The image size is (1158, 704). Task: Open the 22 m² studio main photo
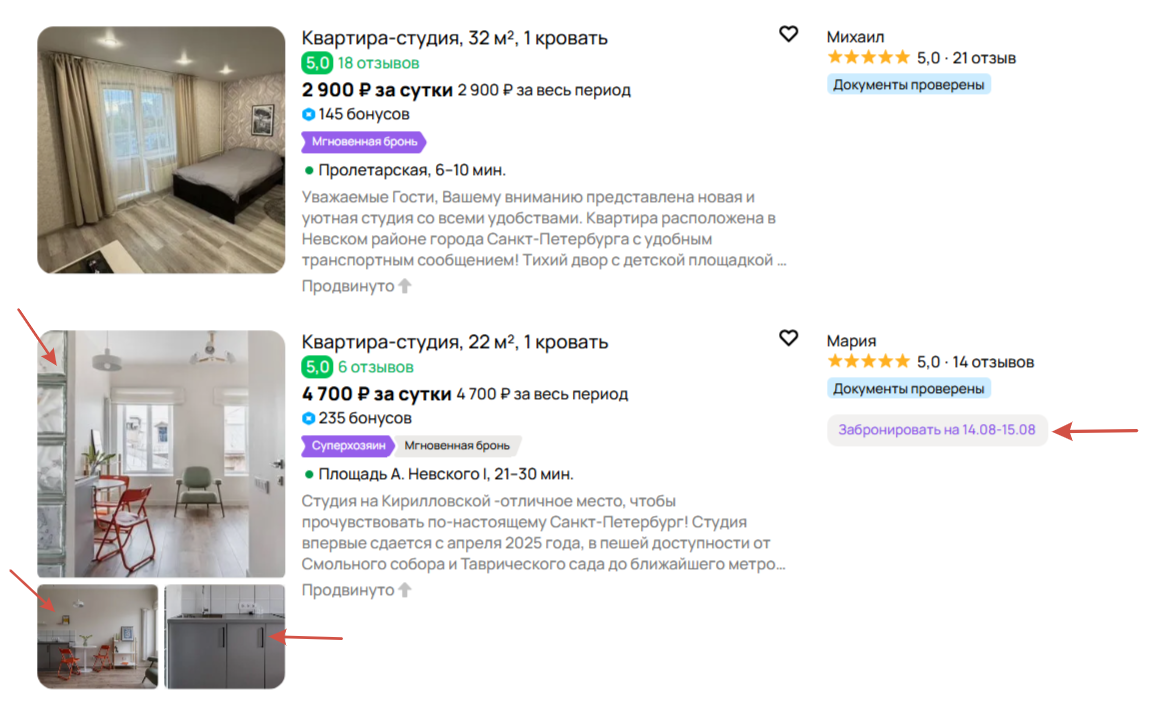[161, 454]
